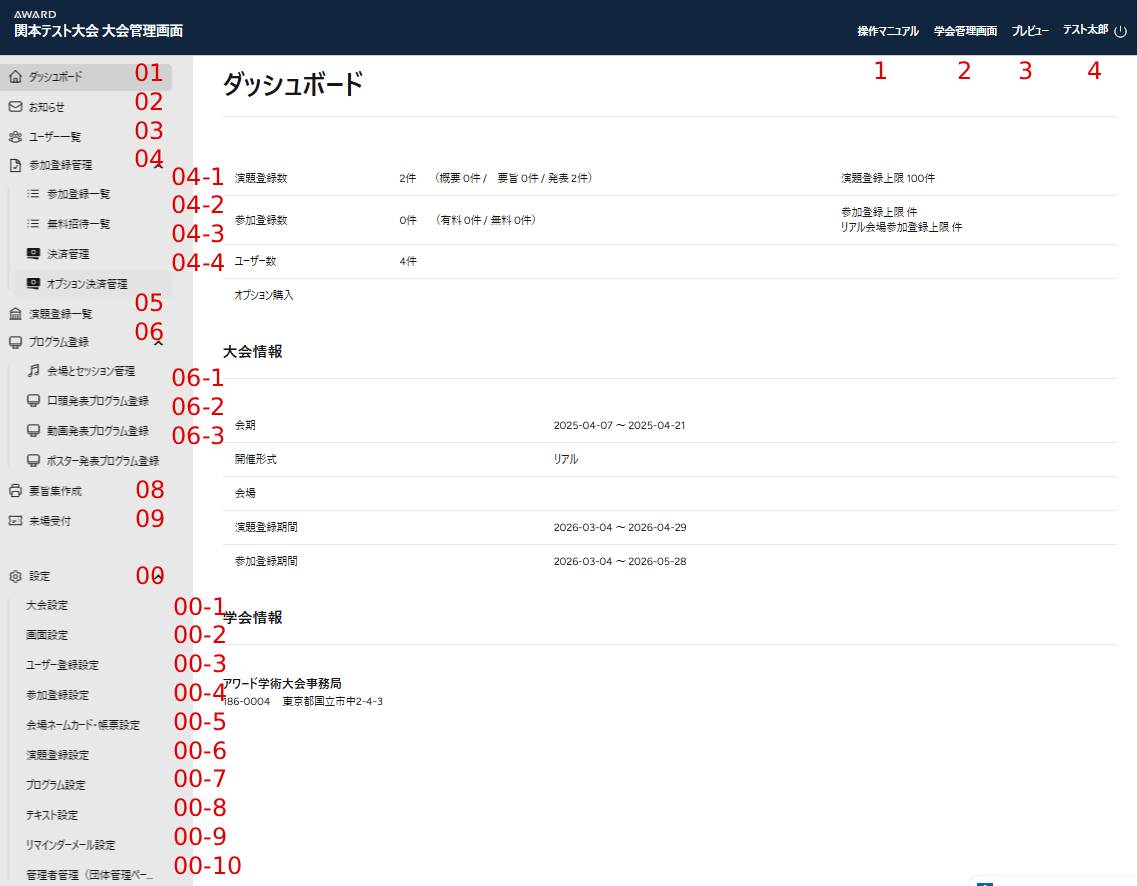Open オプション決済管理 in the sidebar
This screenshot has width=1137, height=886.
87,284
